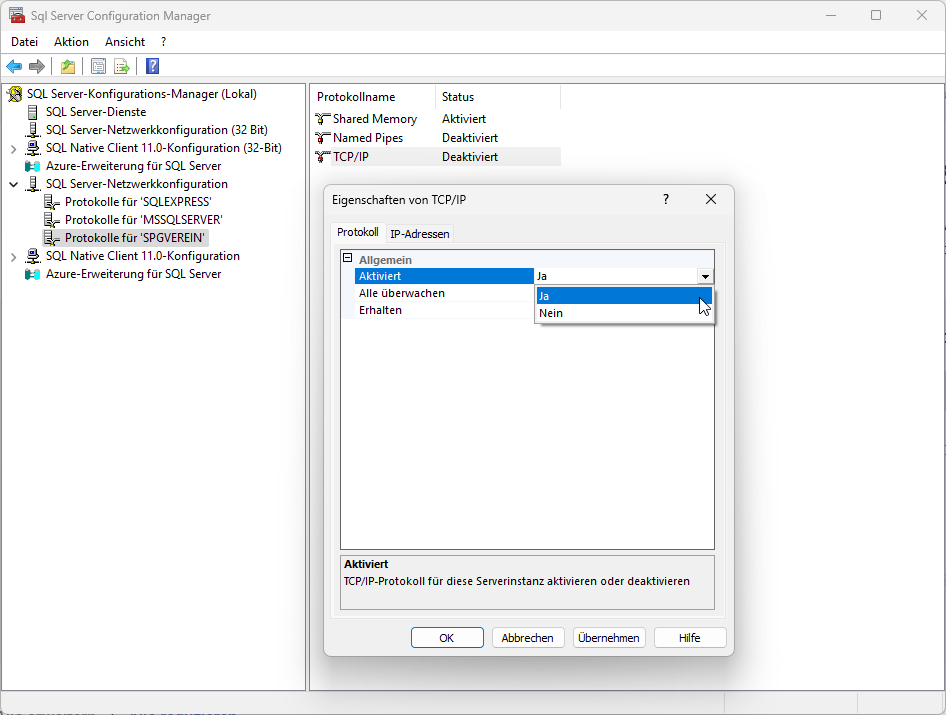Expand SQL Native Client 11.0-Konfiguration (32-Bit)
Viewport: 946px width, 715px height.
coord(13,148)
